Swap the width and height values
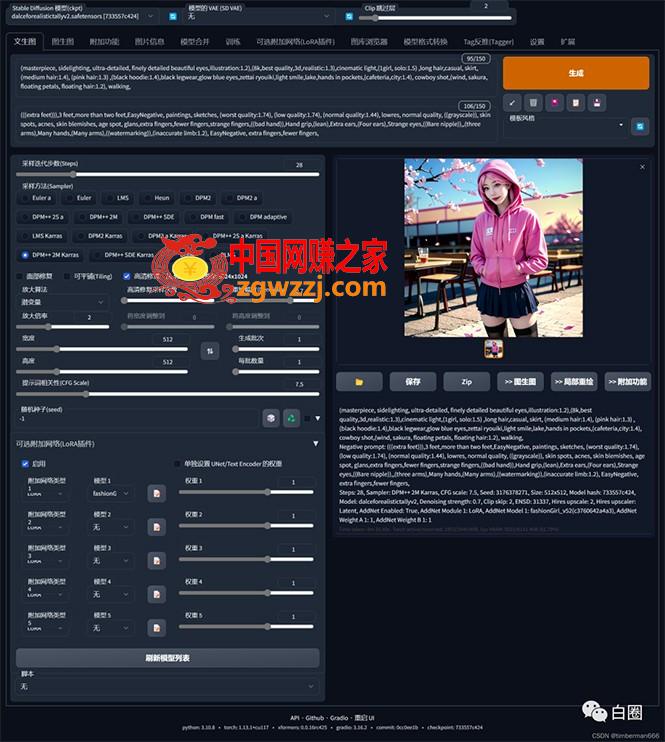This screenshot has width=665, height=742. pos(210,351)
